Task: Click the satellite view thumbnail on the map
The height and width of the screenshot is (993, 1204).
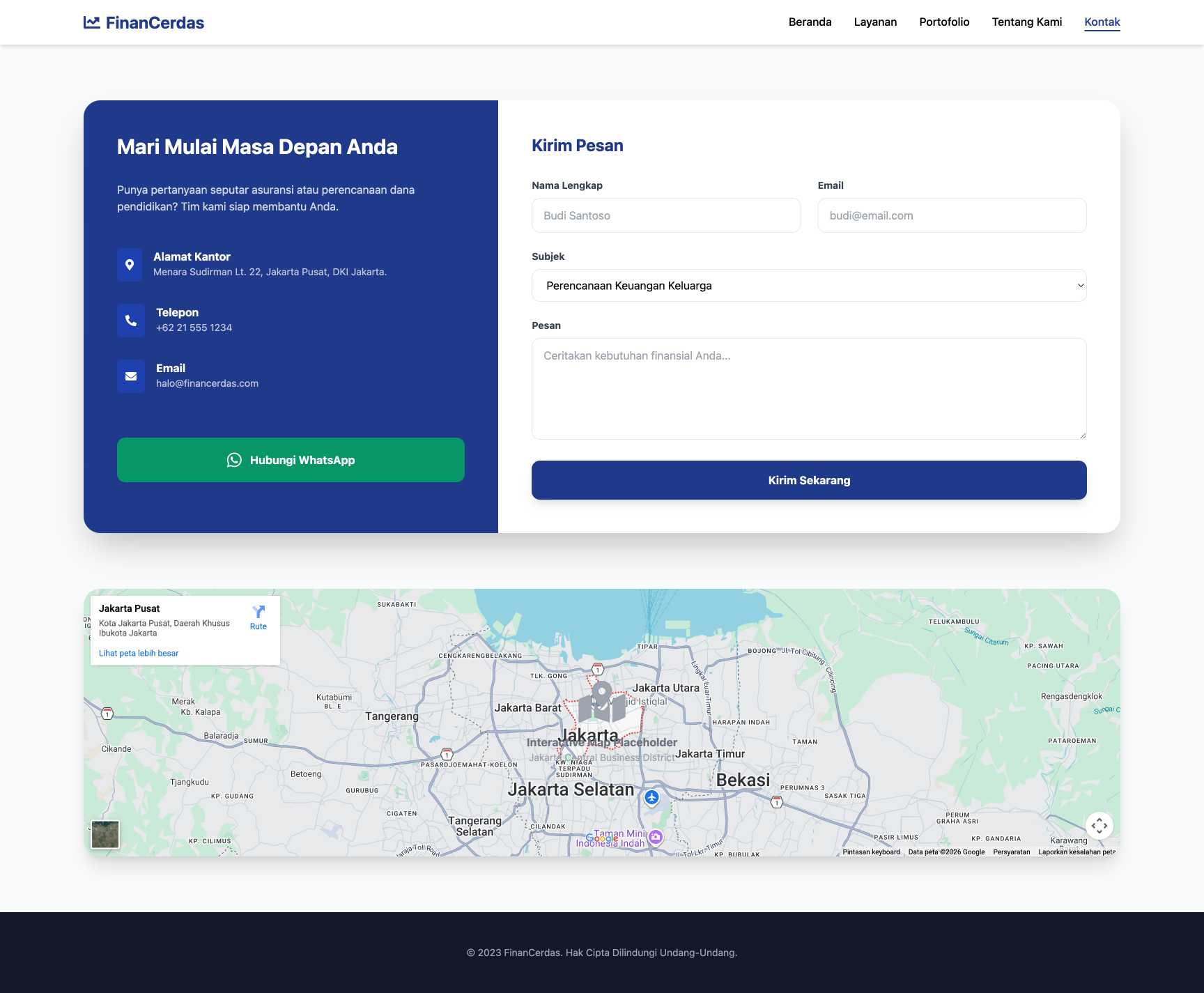Action: (105, 835)
